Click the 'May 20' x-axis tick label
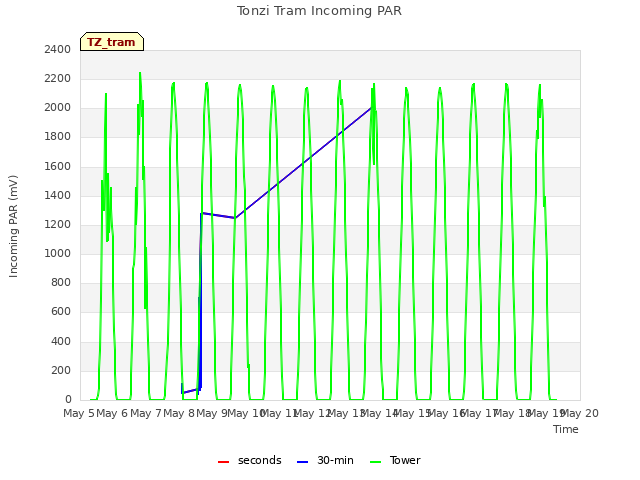 [580, 413]
